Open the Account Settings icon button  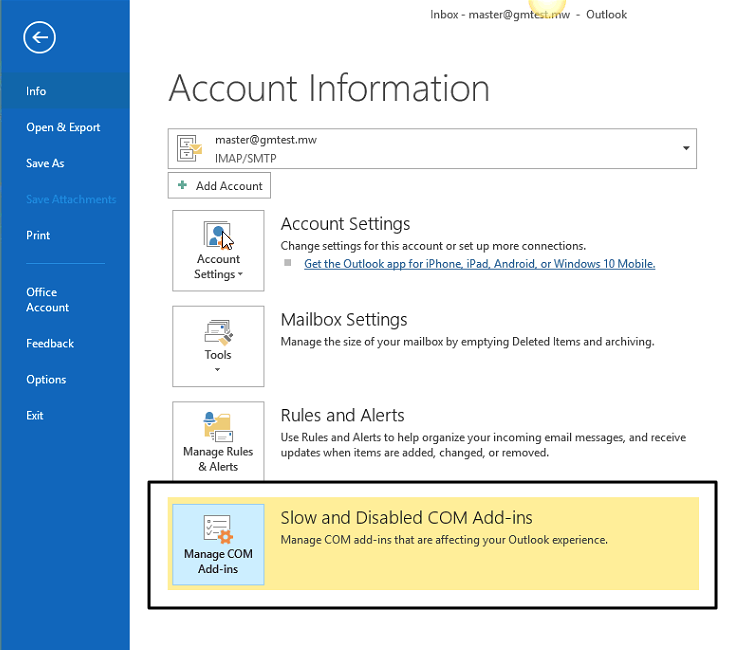[x=218, y=250]
